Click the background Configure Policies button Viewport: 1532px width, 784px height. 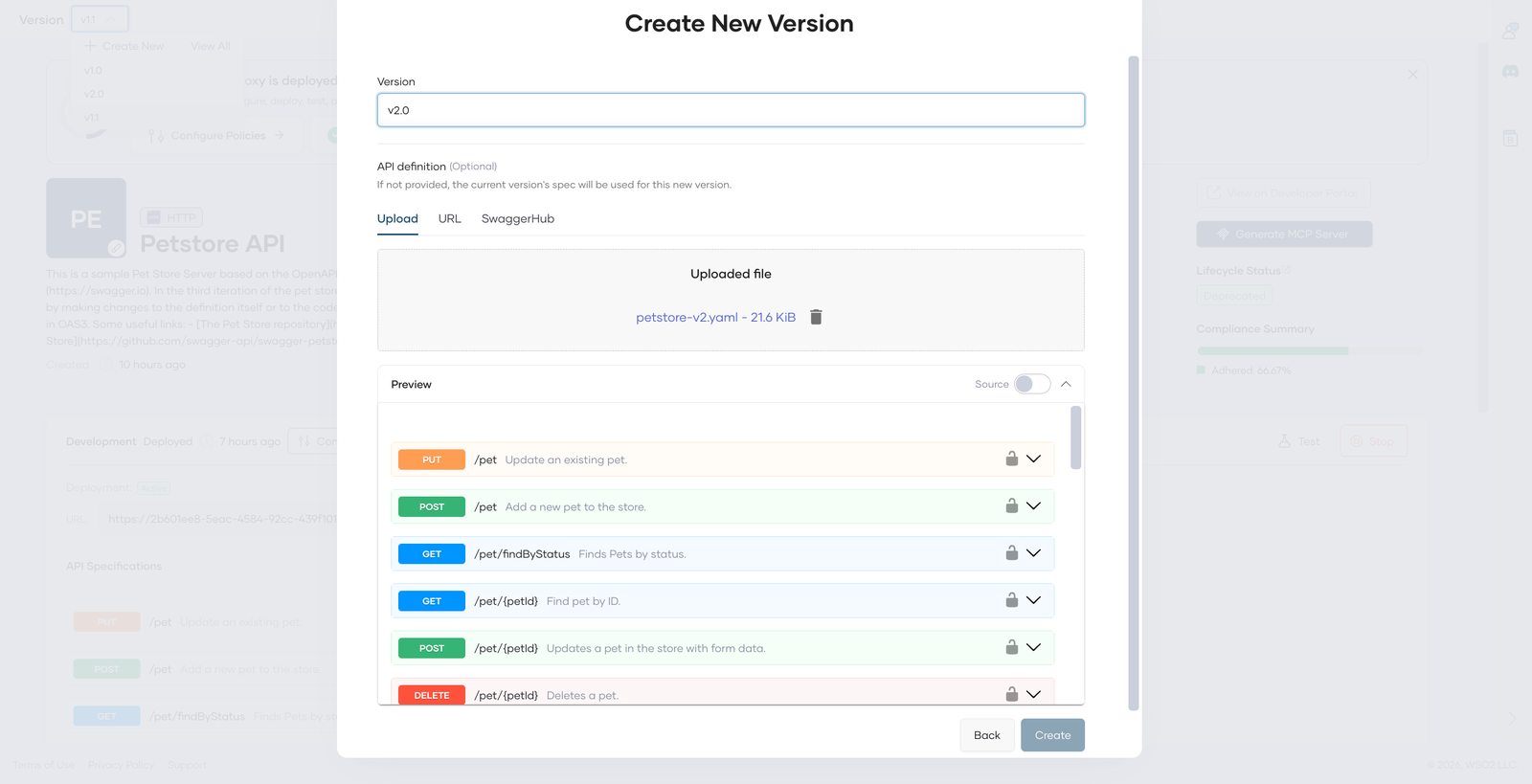coord(218,136)
